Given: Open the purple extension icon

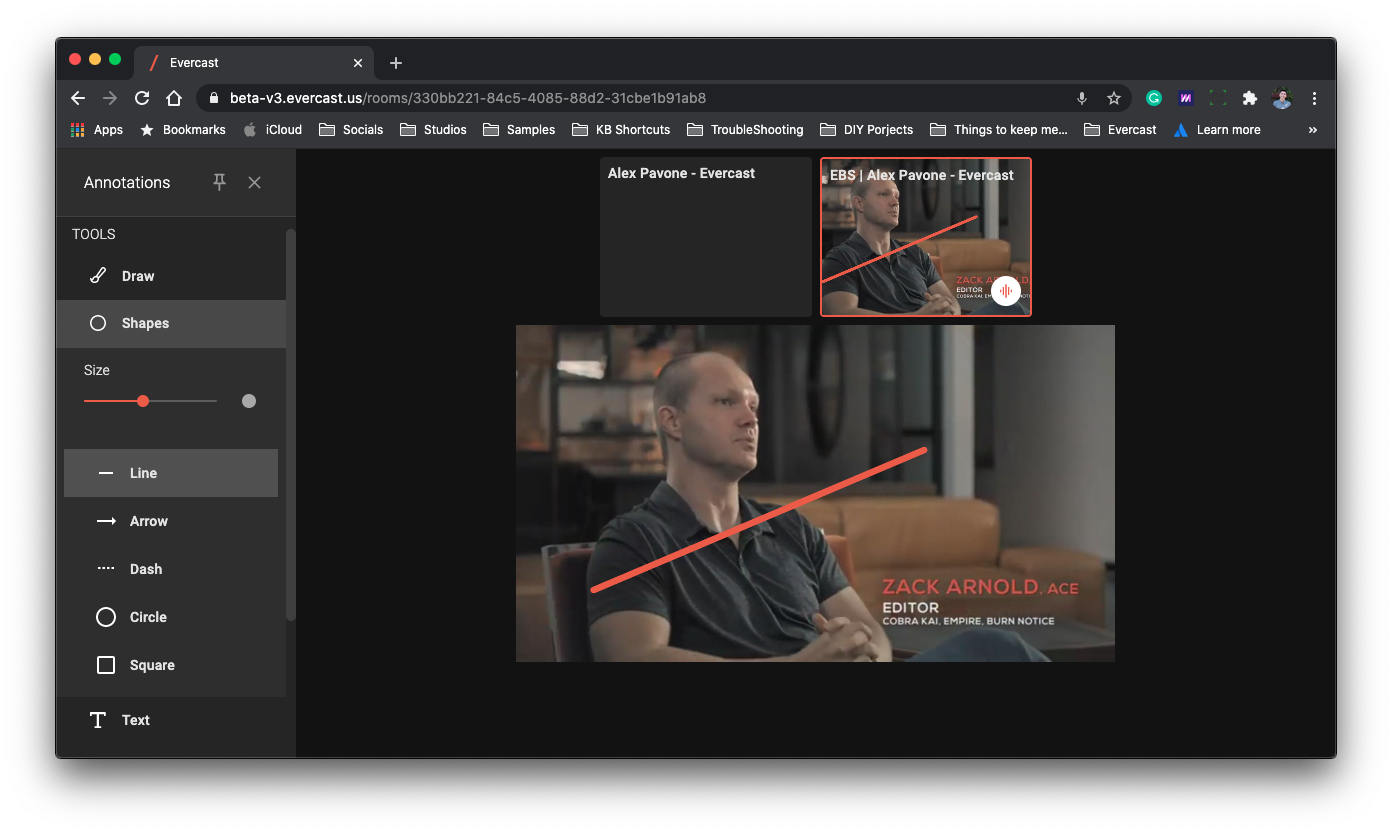Looking at the screenshot, I should (1186, 98).
